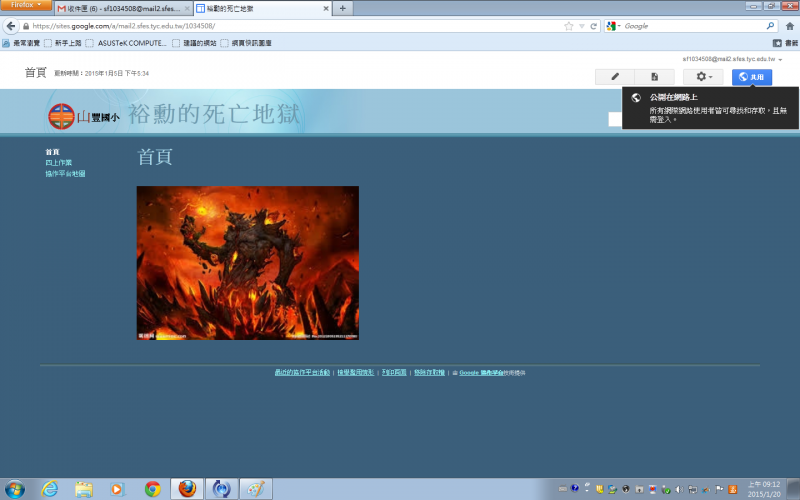Click the report abuse footer link
The width and height of the screenshot is (800, 500).
pos(356,372)
